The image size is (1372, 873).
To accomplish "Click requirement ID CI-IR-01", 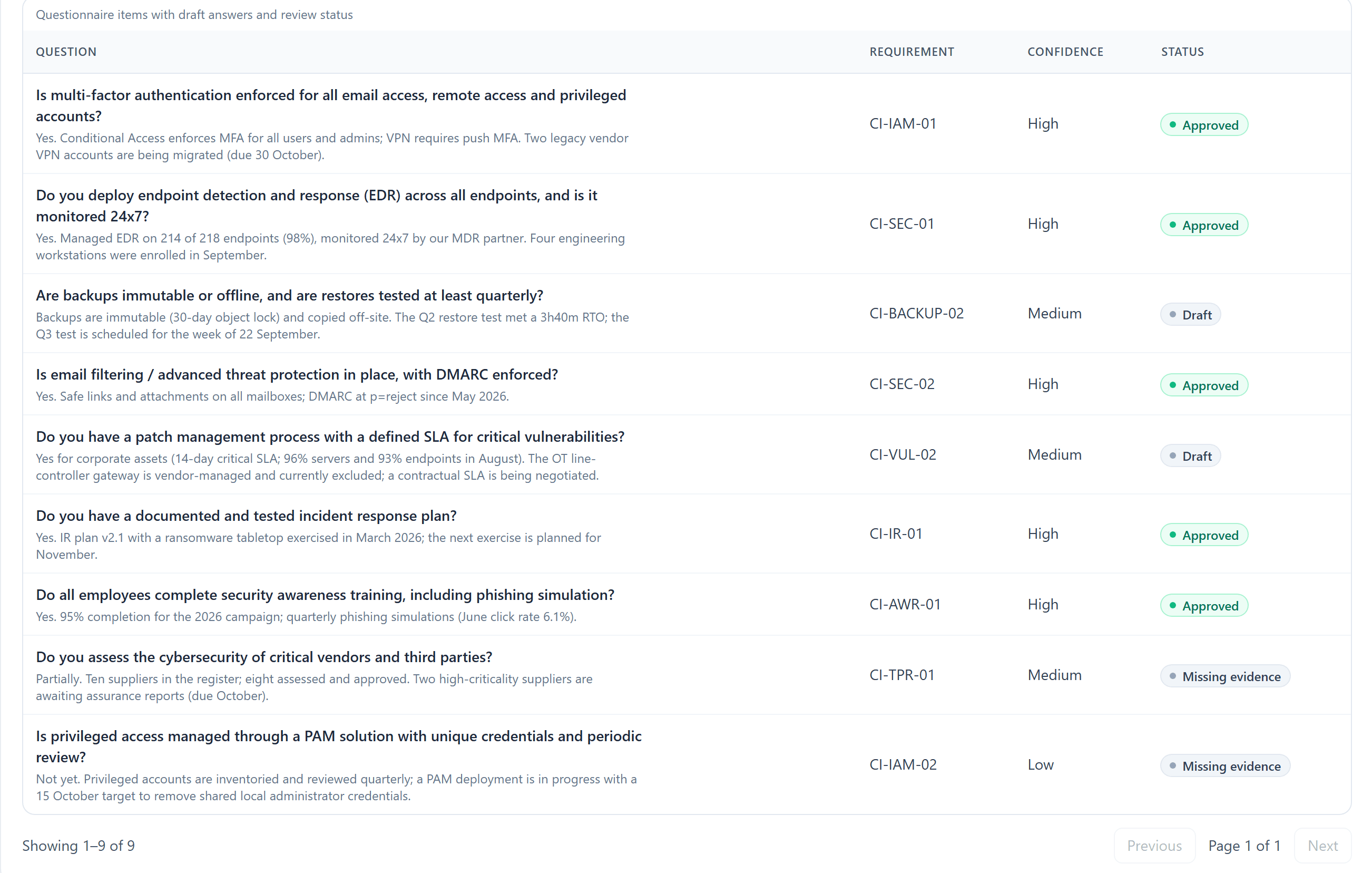I will (x=896, y=533).
